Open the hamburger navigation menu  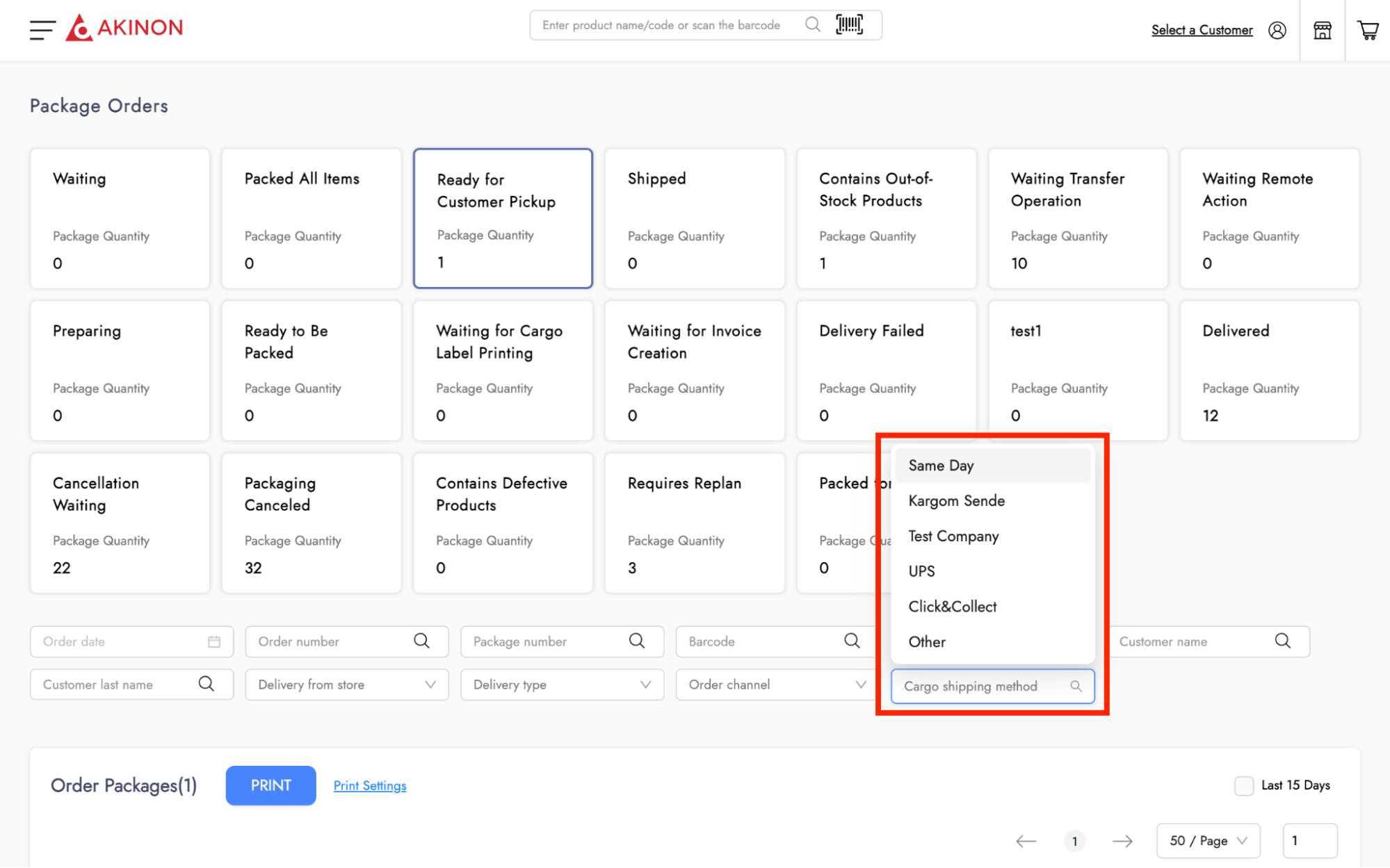[42, 29]
